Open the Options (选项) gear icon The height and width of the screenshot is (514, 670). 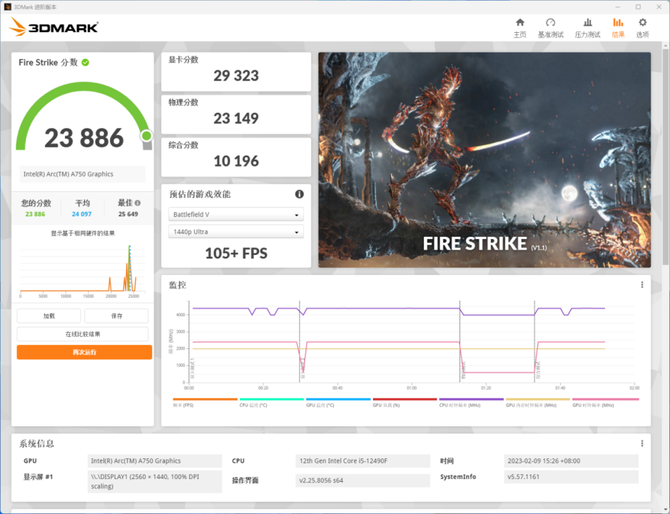642,27
